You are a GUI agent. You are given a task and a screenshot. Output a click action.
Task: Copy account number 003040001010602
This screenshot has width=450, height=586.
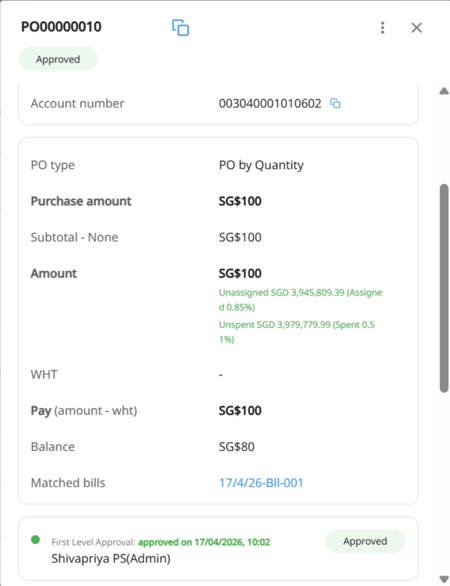tap(335, 104)
